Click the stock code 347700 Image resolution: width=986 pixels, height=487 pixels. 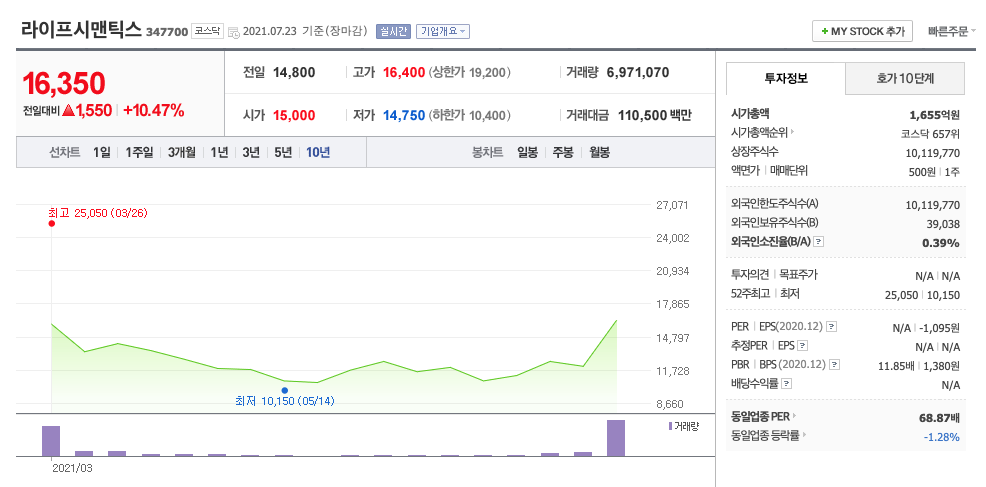pos(167,31)
